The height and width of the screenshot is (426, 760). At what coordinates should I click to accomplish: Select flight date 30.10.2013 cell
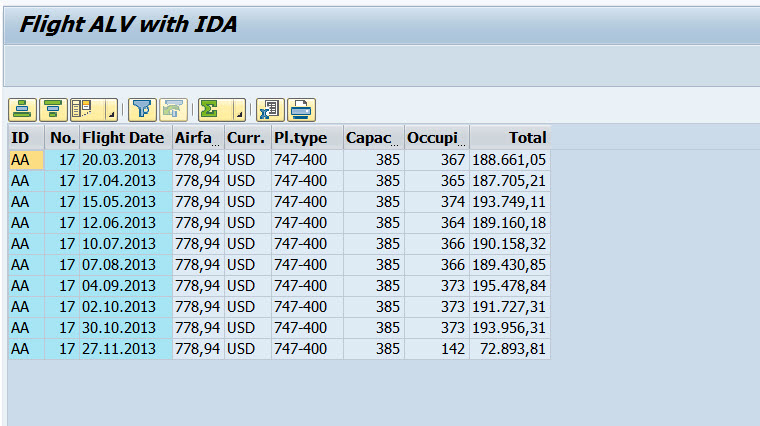pos(123,328)
